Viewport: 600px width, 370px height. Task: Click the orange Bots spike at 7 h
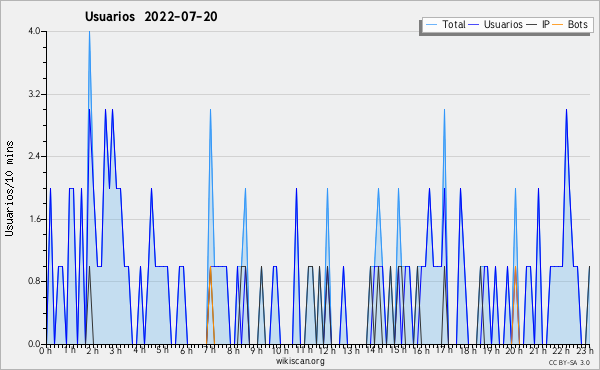[x=210, y=305]
